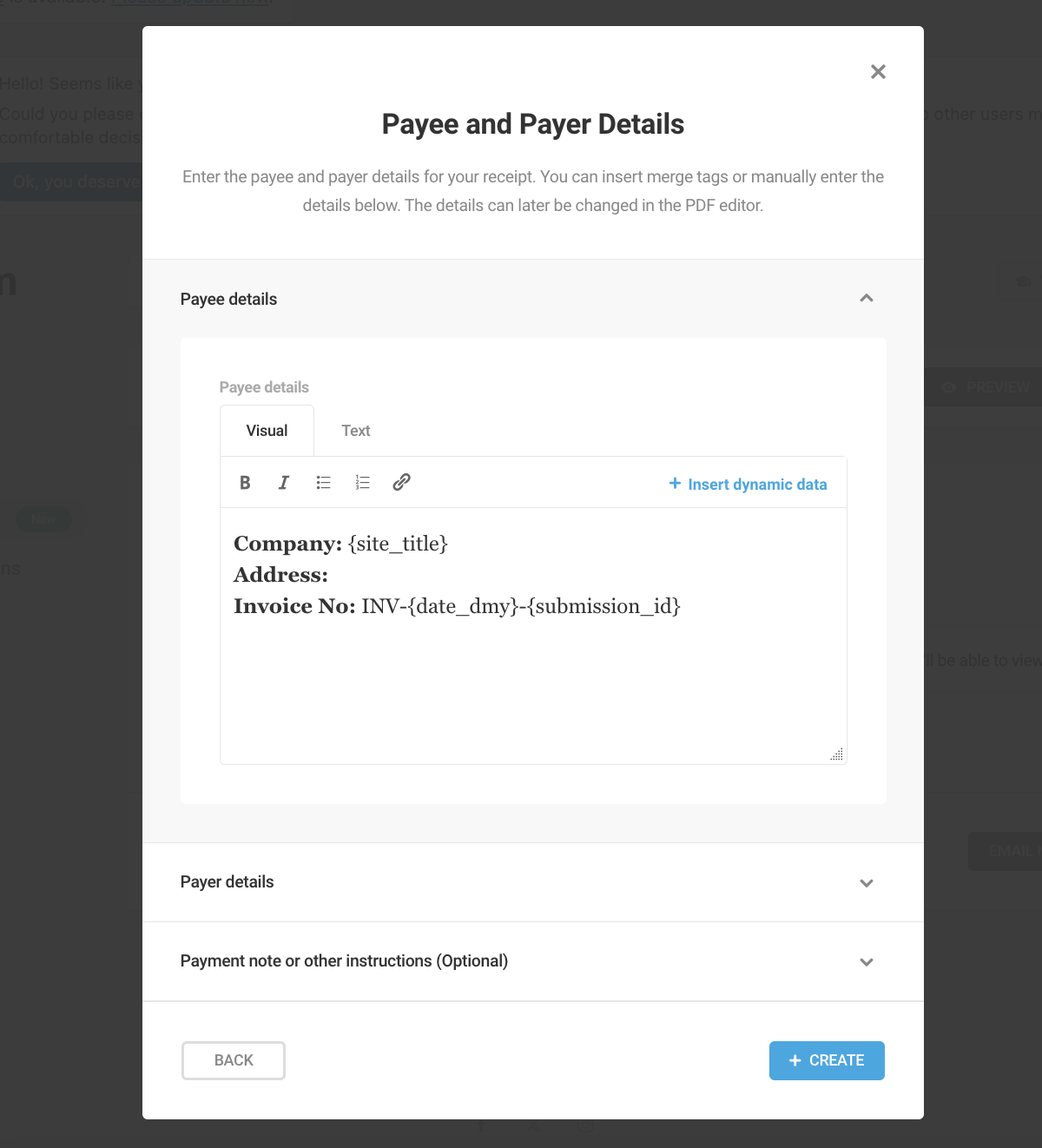Image resolution: width=1042 pixels, height=1148 pixels.
Task: Expand Payment note or other instructions section
Action: [x=866, y=961]
